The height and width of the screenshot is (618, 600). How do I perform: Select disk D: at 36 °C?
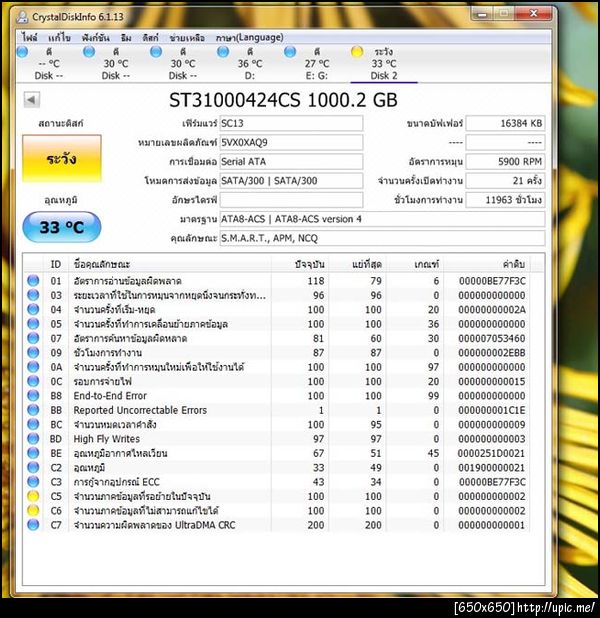[x=250, y=63]
